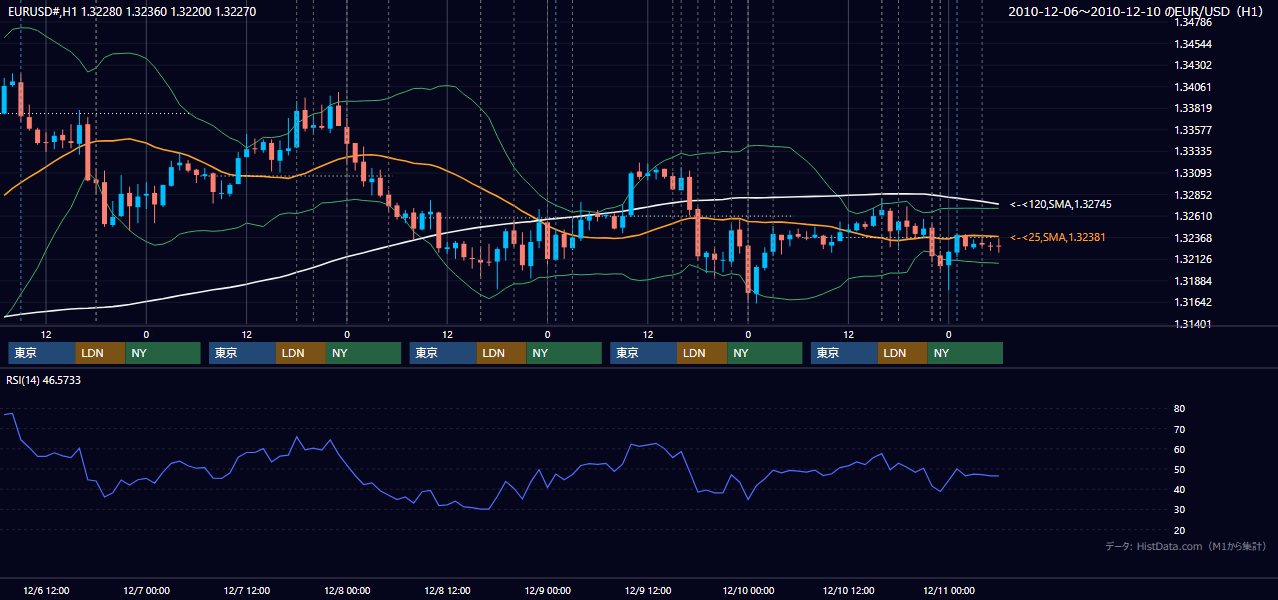The height and width of the screenshot is (600, 1278).
Task: Click RSI scale level 80
Action: tap(1179, 409)
